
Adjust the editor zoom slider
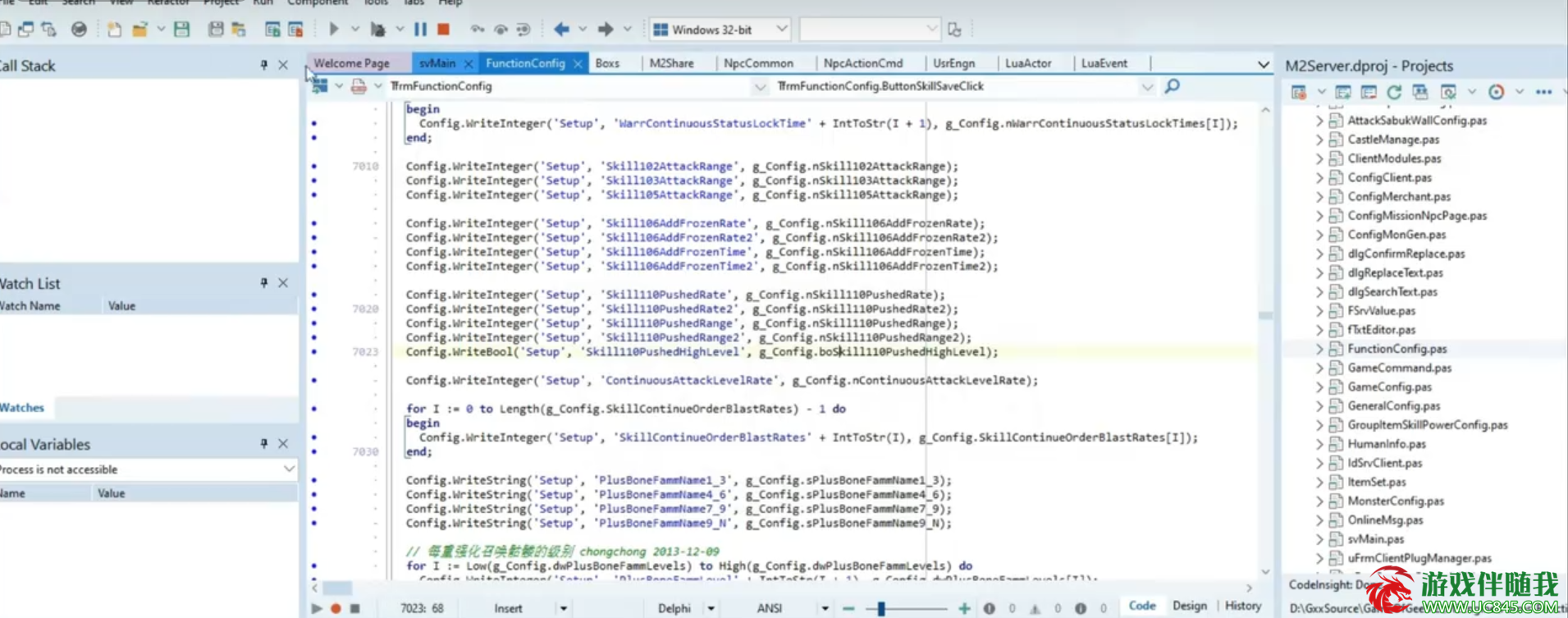[880, 608]
